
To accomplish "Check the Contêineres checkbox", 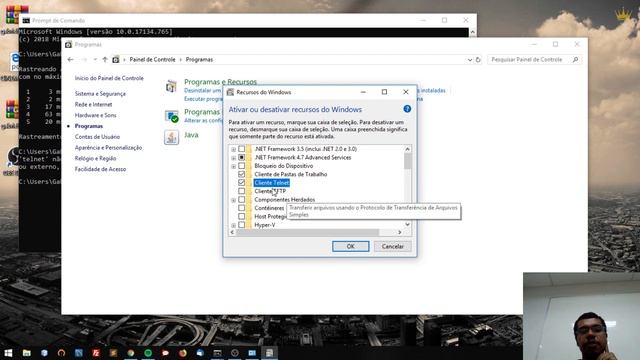I will 242,208.
